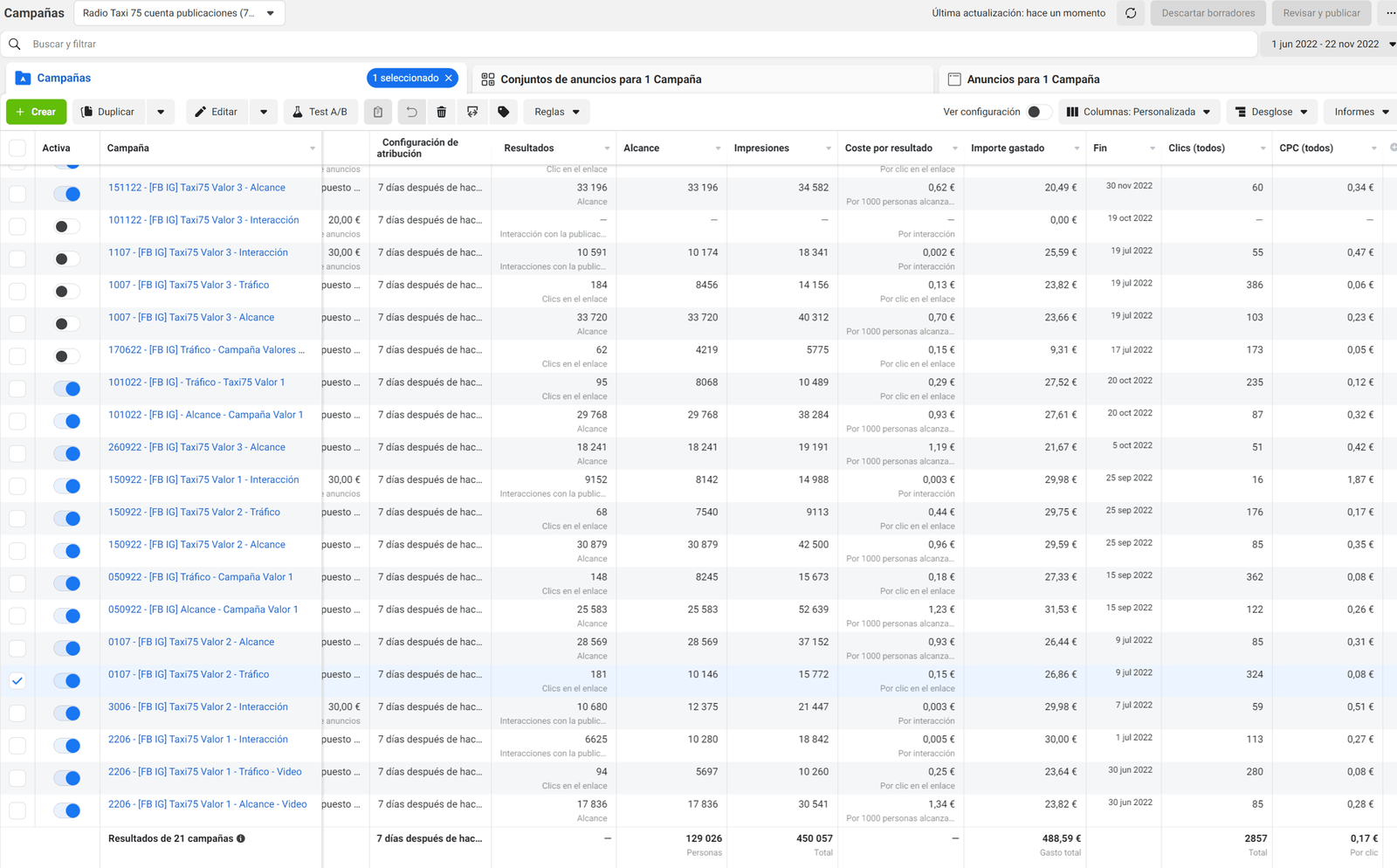Screen dimensions: 1397x868
Task: Click the trash delete icon
Action: (442, 112)
